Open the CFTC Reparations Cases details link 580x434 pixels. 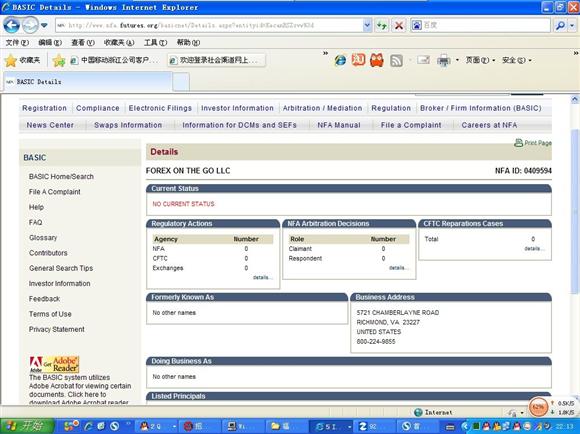(x=534, y=248)
